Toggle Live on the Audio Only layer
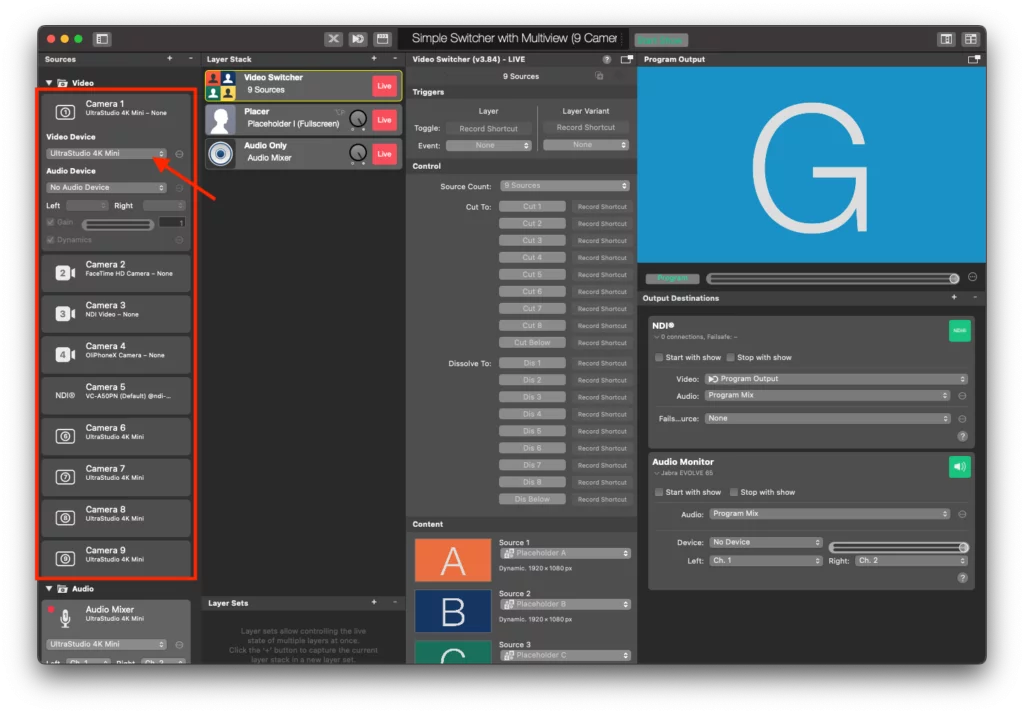 click(x=385, y=154)
